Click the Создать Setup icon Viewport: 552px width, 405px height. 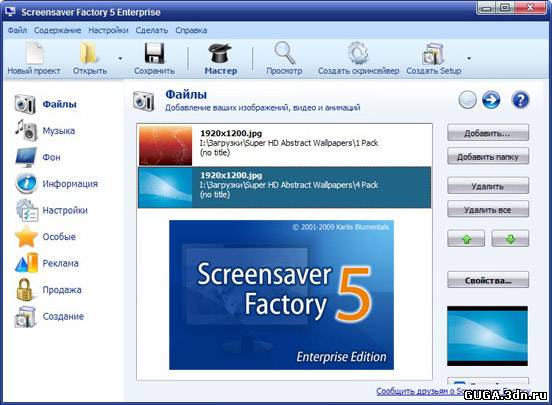(x=433, y=54)
